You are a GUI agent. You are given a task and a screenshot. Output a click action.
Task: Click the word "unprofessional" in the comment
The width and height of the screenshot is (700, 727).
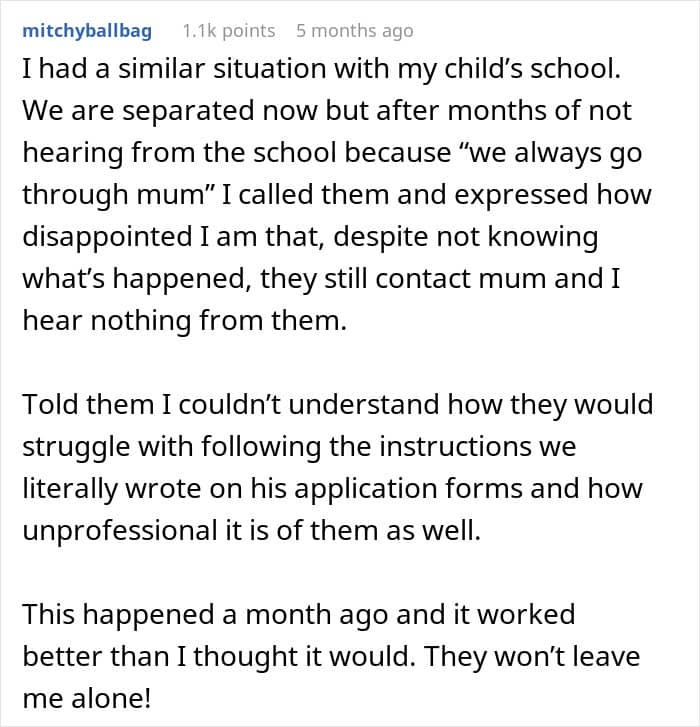(x=120, y=531)
